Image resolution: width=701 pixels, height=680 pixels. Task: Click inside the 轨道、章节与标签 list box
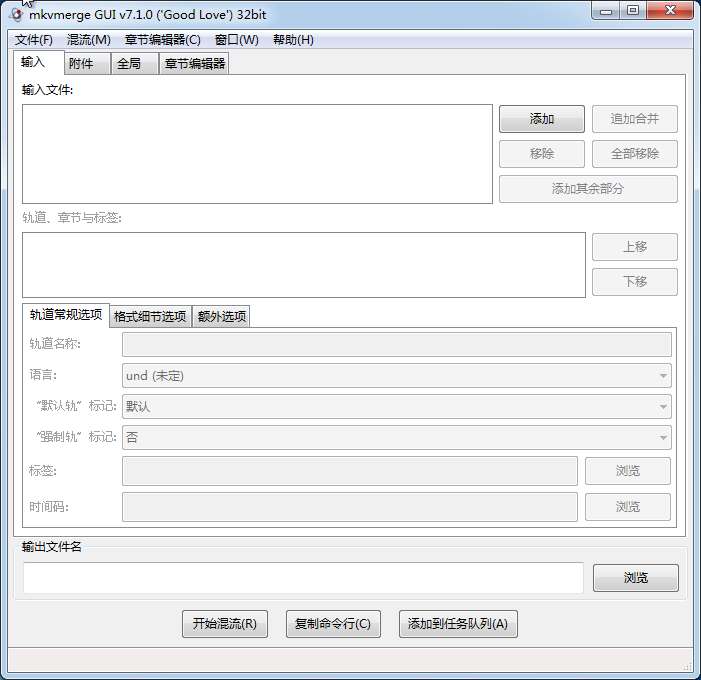[x=304, y=265]
